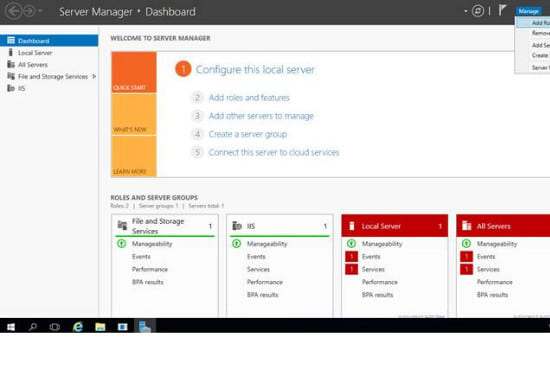Open the All Servers tile header

(503, 226)
